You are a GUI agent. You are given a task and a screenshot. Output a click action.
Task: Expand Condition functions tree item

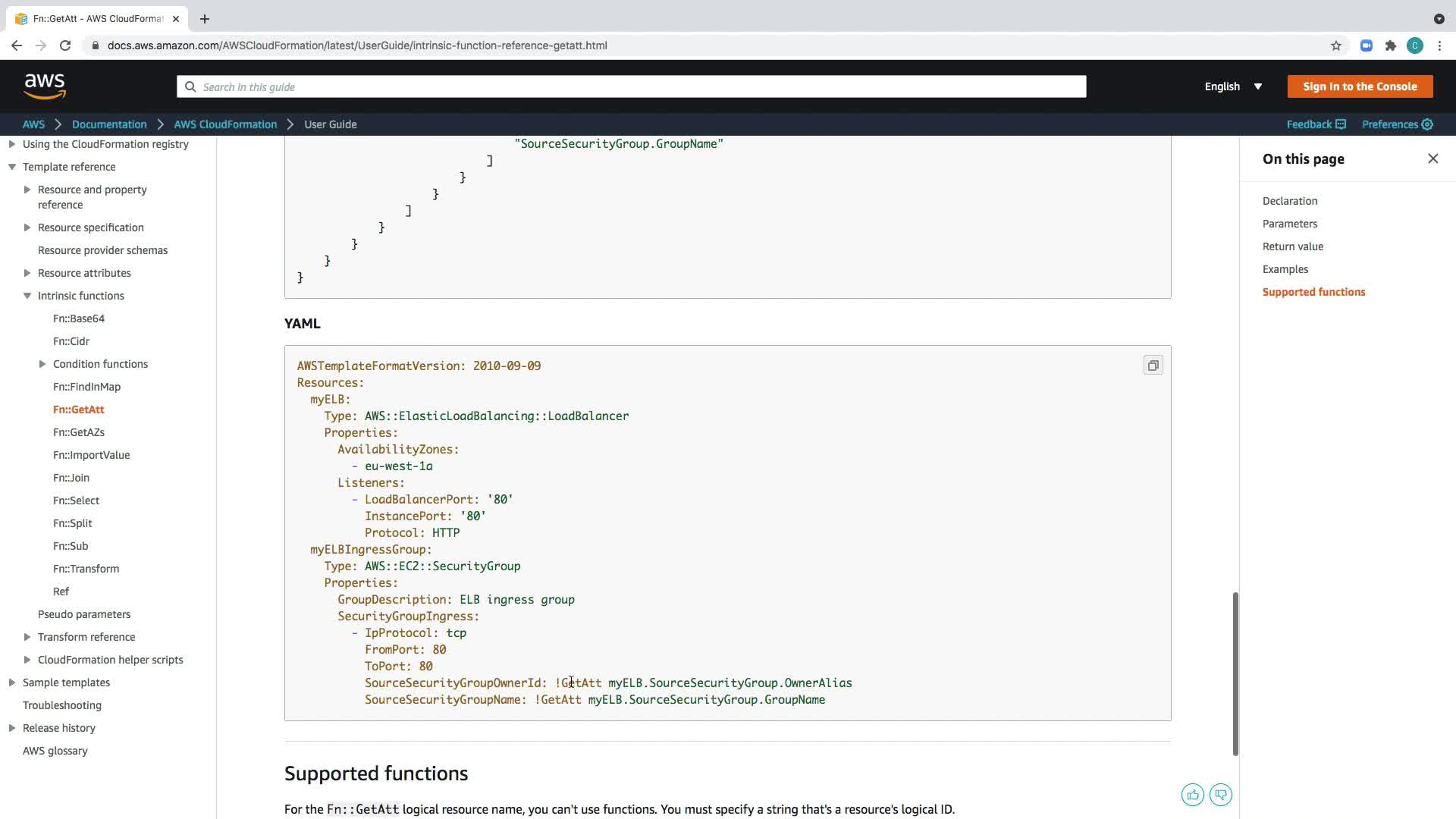pos(42,364)
